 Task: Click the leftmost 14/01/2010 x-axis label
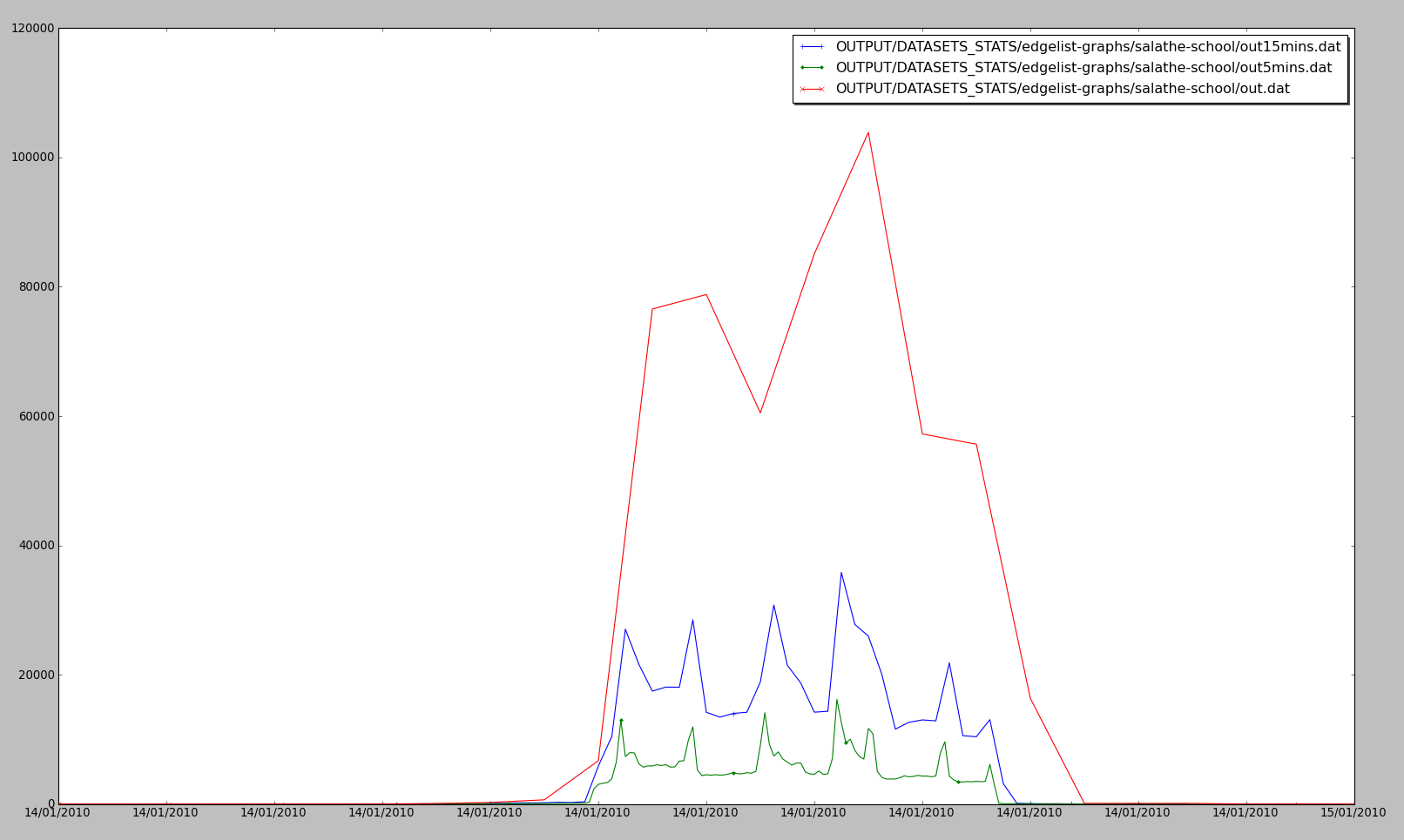coord(58,813)
